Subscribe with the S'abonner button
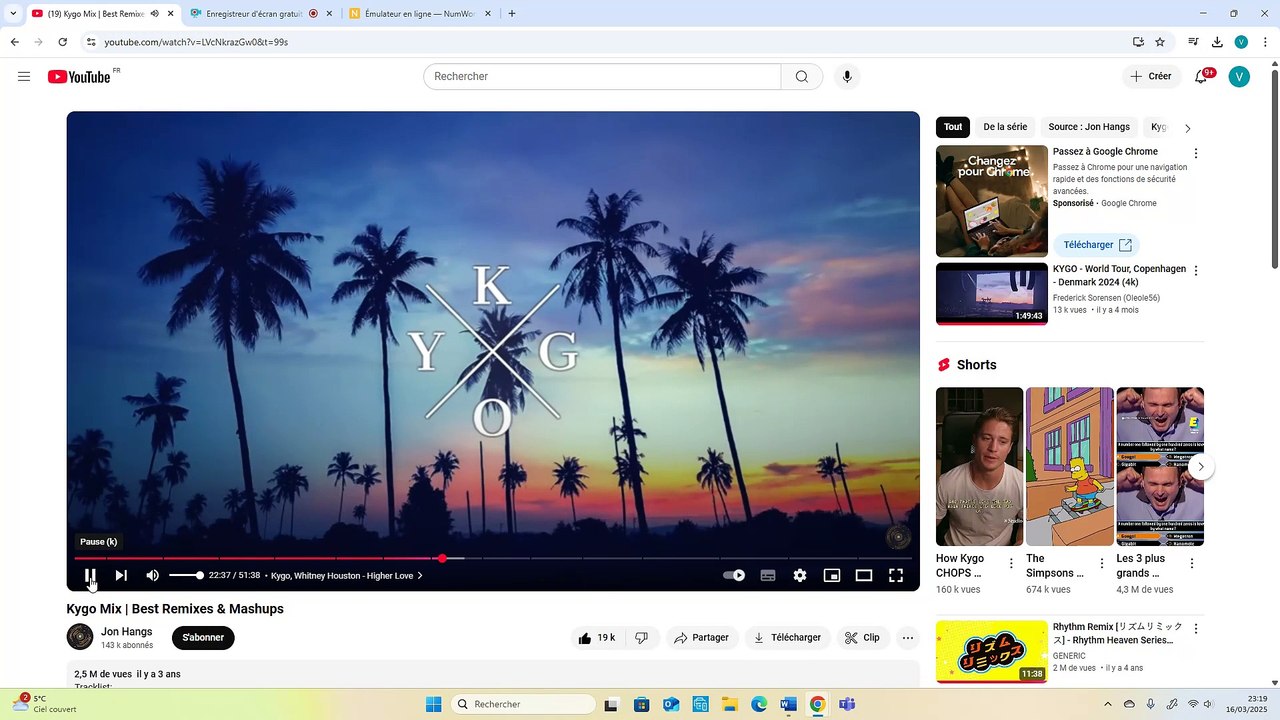Screen dimensions: 1280x720 203,638
